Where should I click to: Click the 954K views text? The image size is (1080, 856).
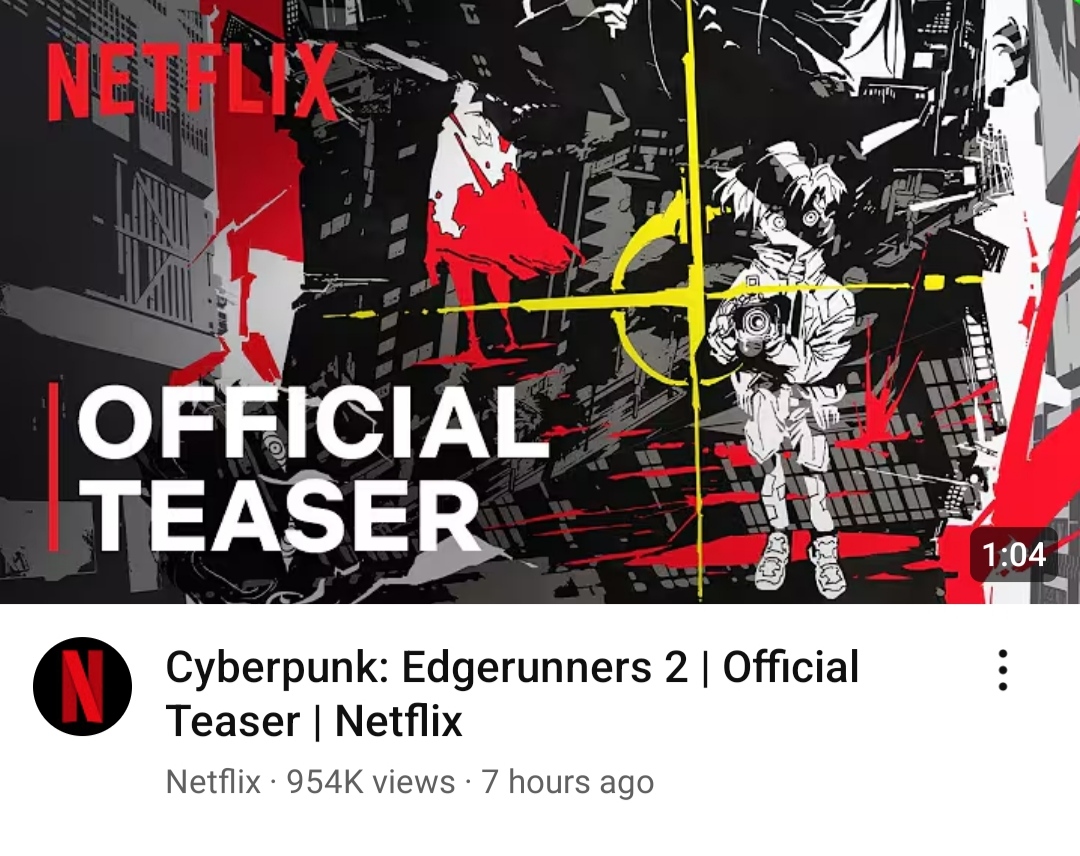[x=371, y=782]
